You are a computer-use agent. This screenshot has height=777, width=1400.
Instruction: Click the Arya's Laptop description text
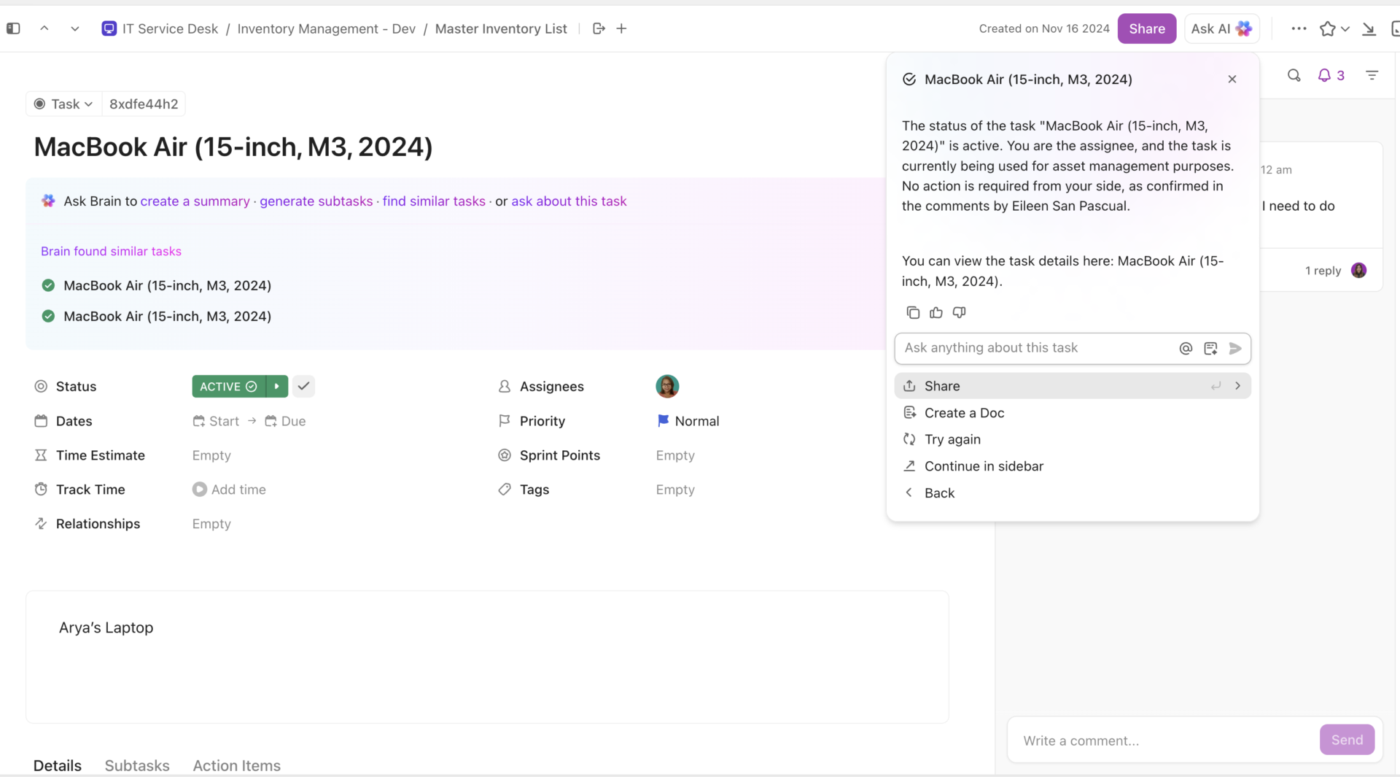coord(106,628)
